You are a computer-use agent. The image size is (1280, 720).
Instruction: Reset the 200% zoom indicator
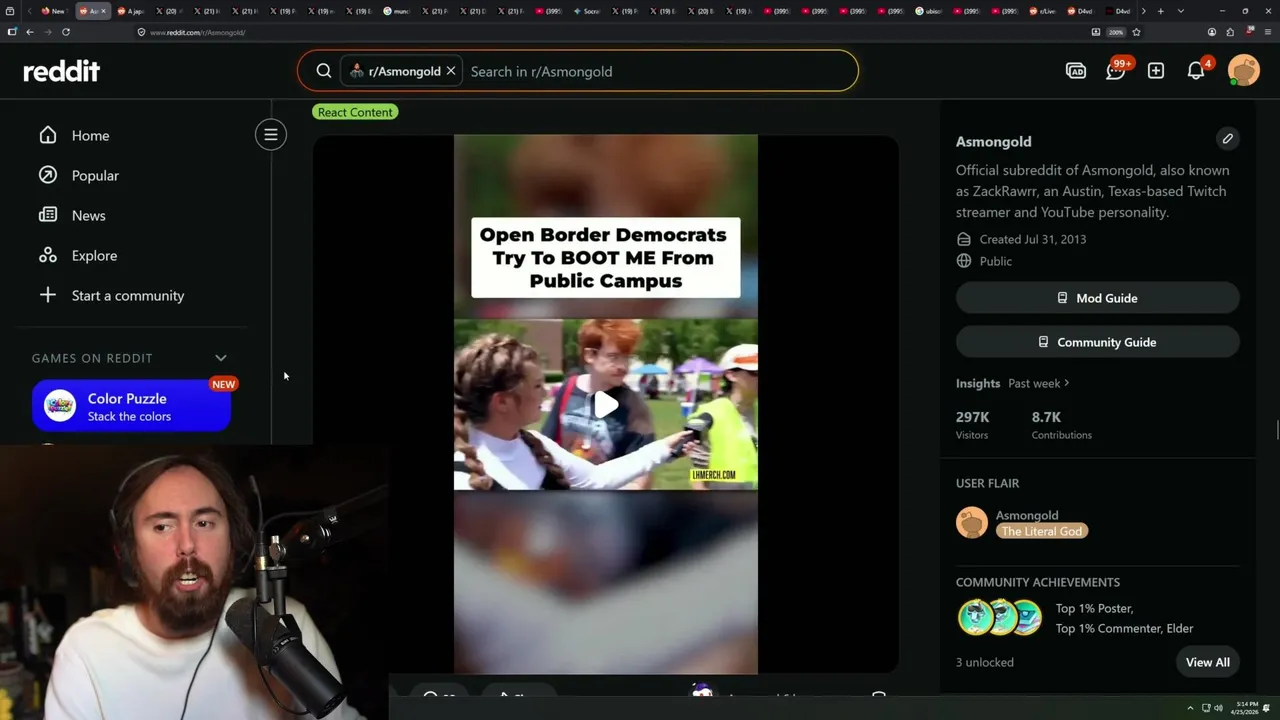click(x=1116, y=32)
